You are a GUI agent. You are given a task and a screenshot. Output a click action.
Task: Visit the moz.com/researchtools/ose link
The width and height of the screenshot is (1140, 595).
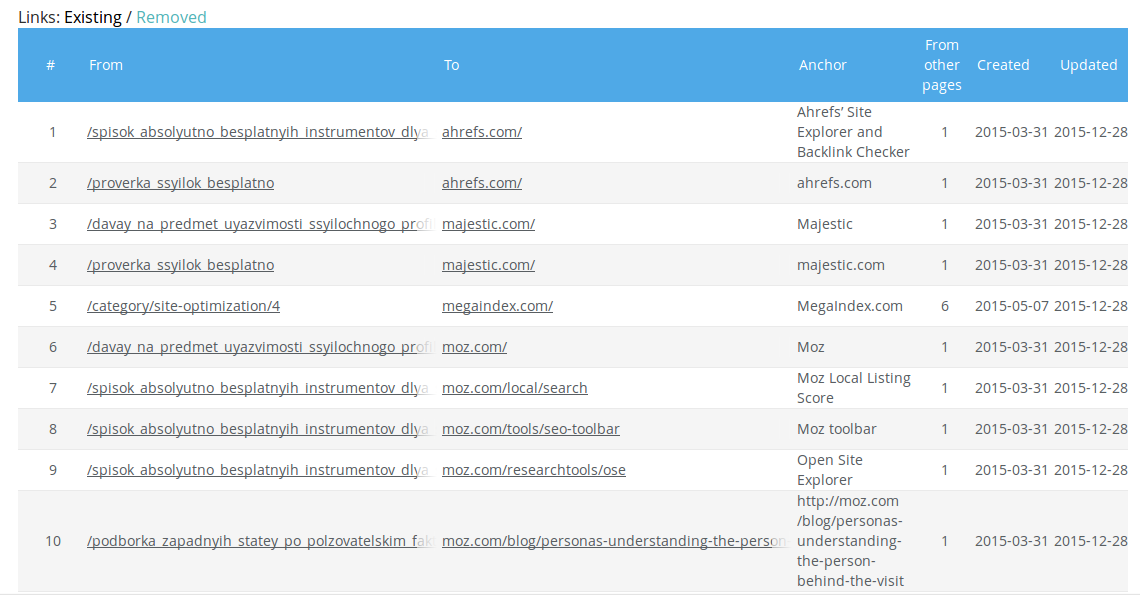(534, 470)
